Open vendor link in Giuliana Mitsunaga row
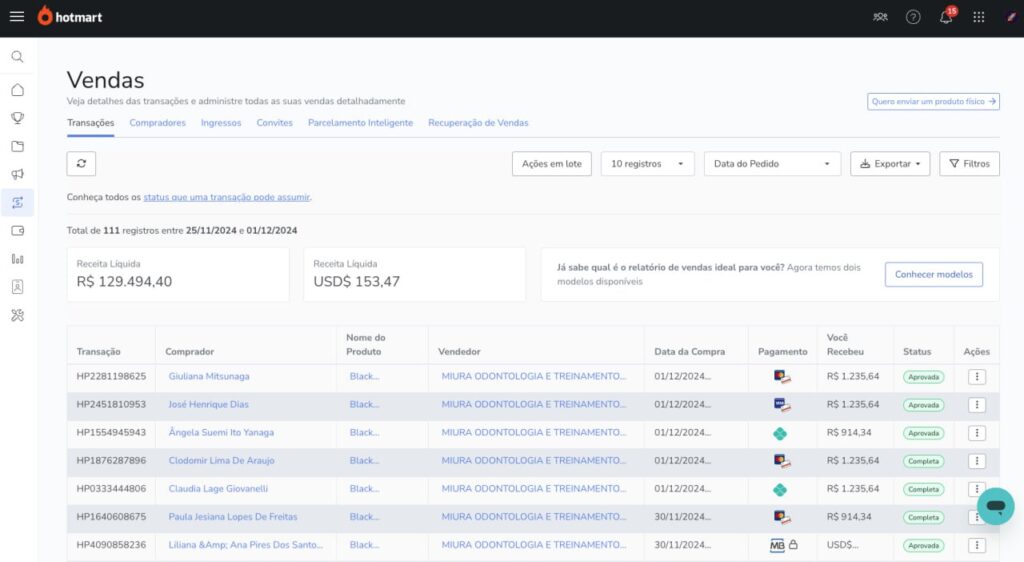 point(534,377)
